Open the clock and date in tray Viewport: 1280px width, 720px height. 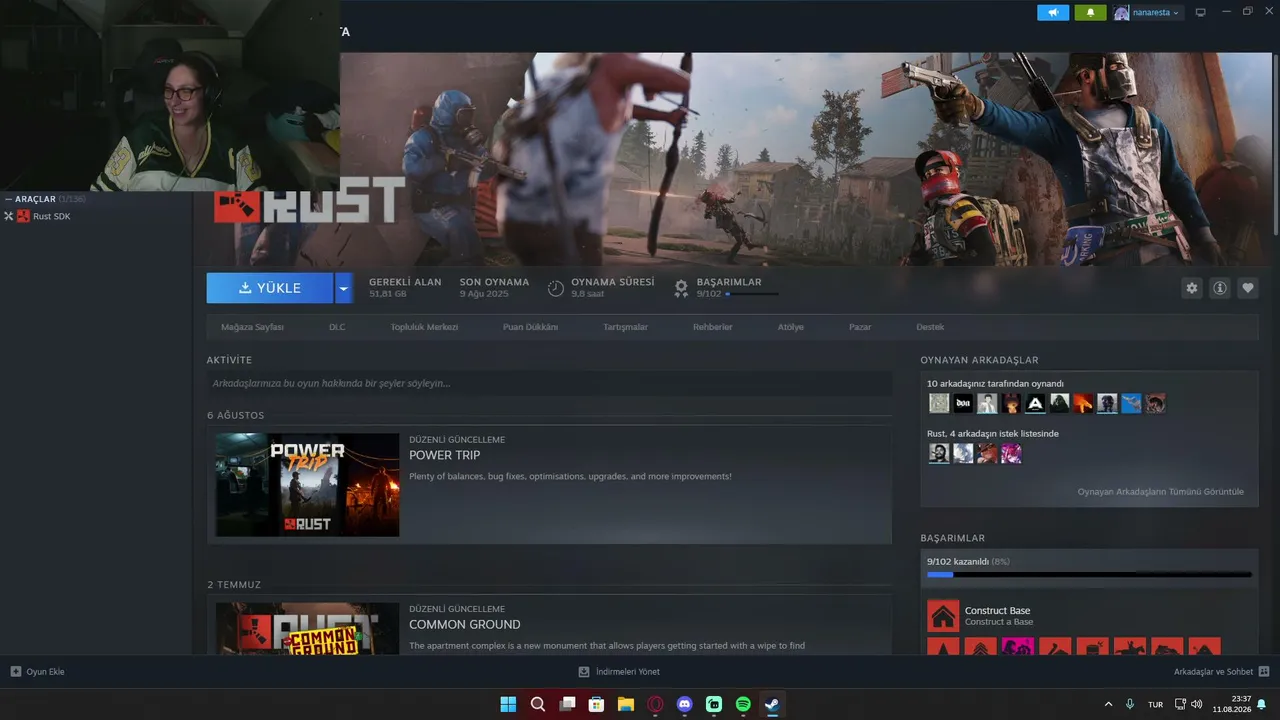coord(1232,704)
